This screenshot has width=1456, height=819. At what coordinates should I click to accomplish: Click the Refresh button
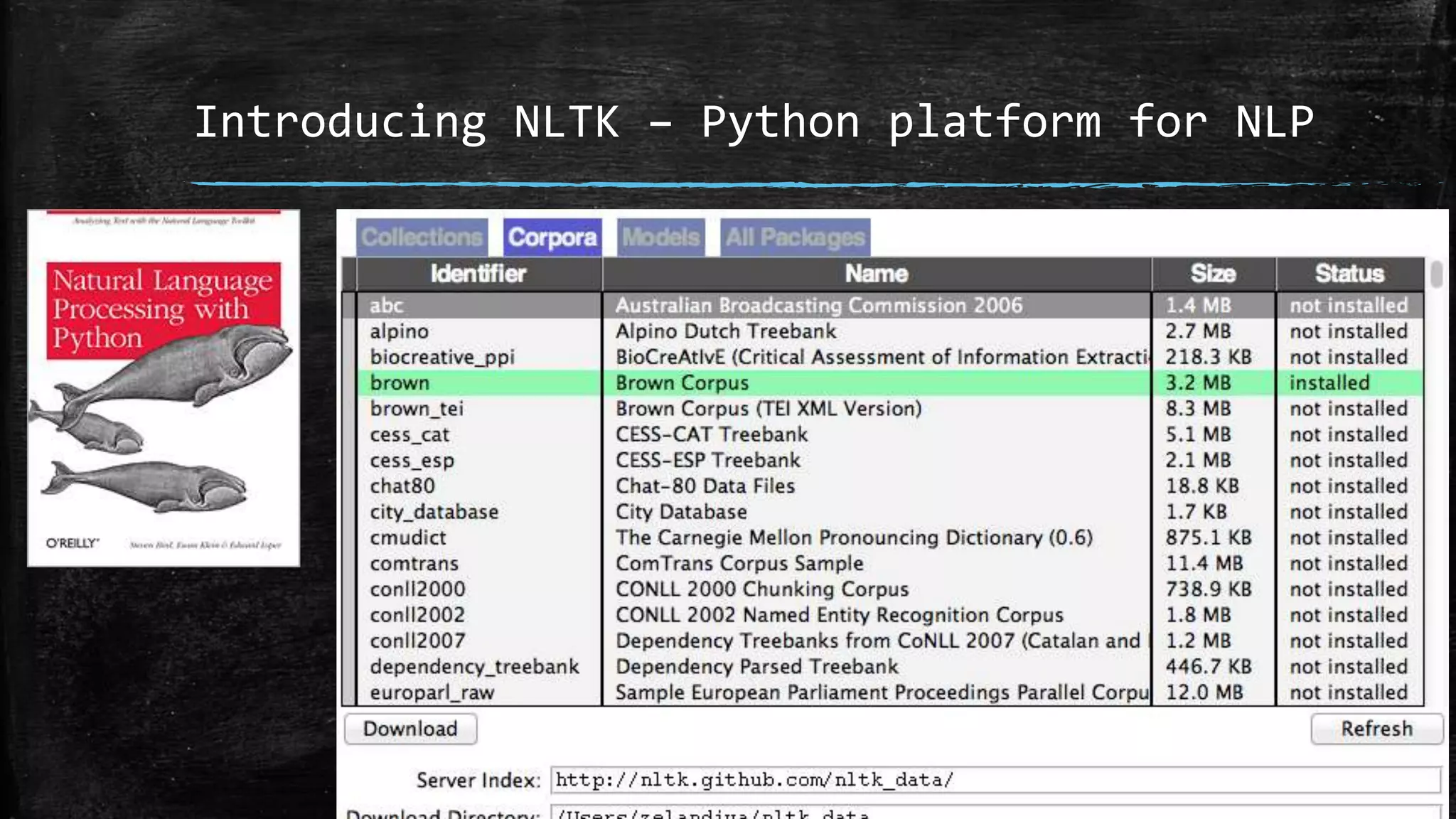click(1376, 729)
